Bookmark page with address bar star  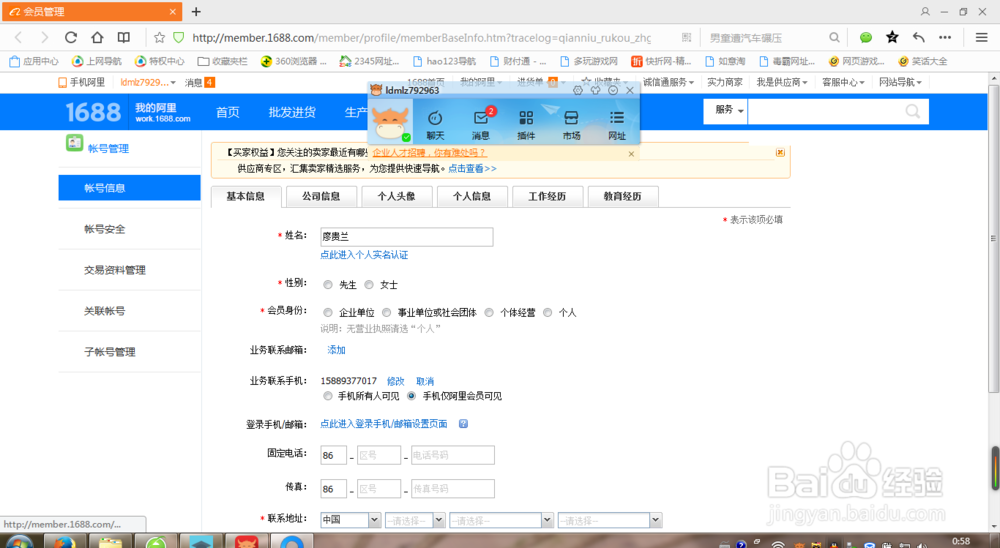click(159, 38)
